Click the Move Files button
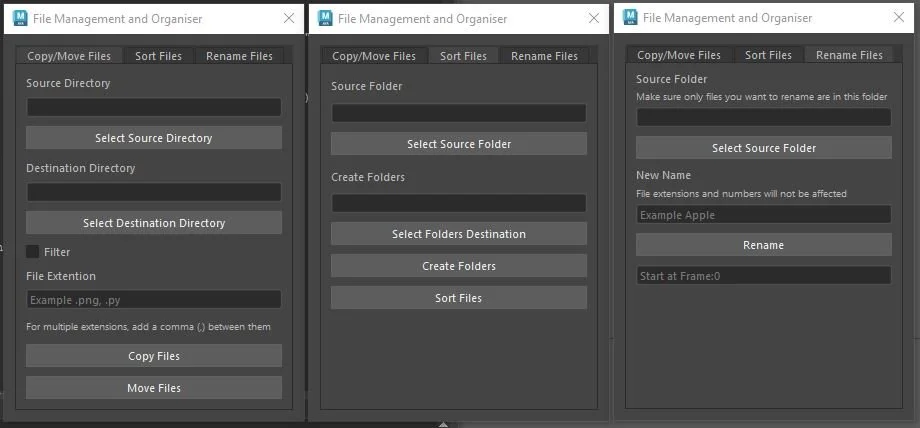The image size is (920, 428). [x=154, y=388]
